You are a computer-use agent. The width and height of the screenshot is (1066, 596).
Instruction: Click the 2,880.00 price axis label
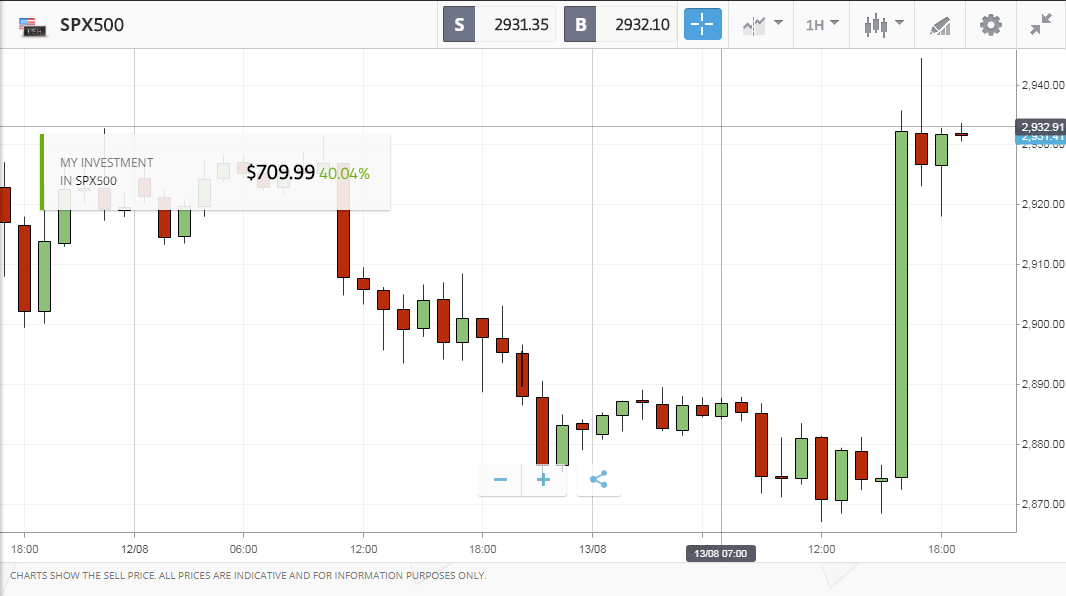point(1043,444)
